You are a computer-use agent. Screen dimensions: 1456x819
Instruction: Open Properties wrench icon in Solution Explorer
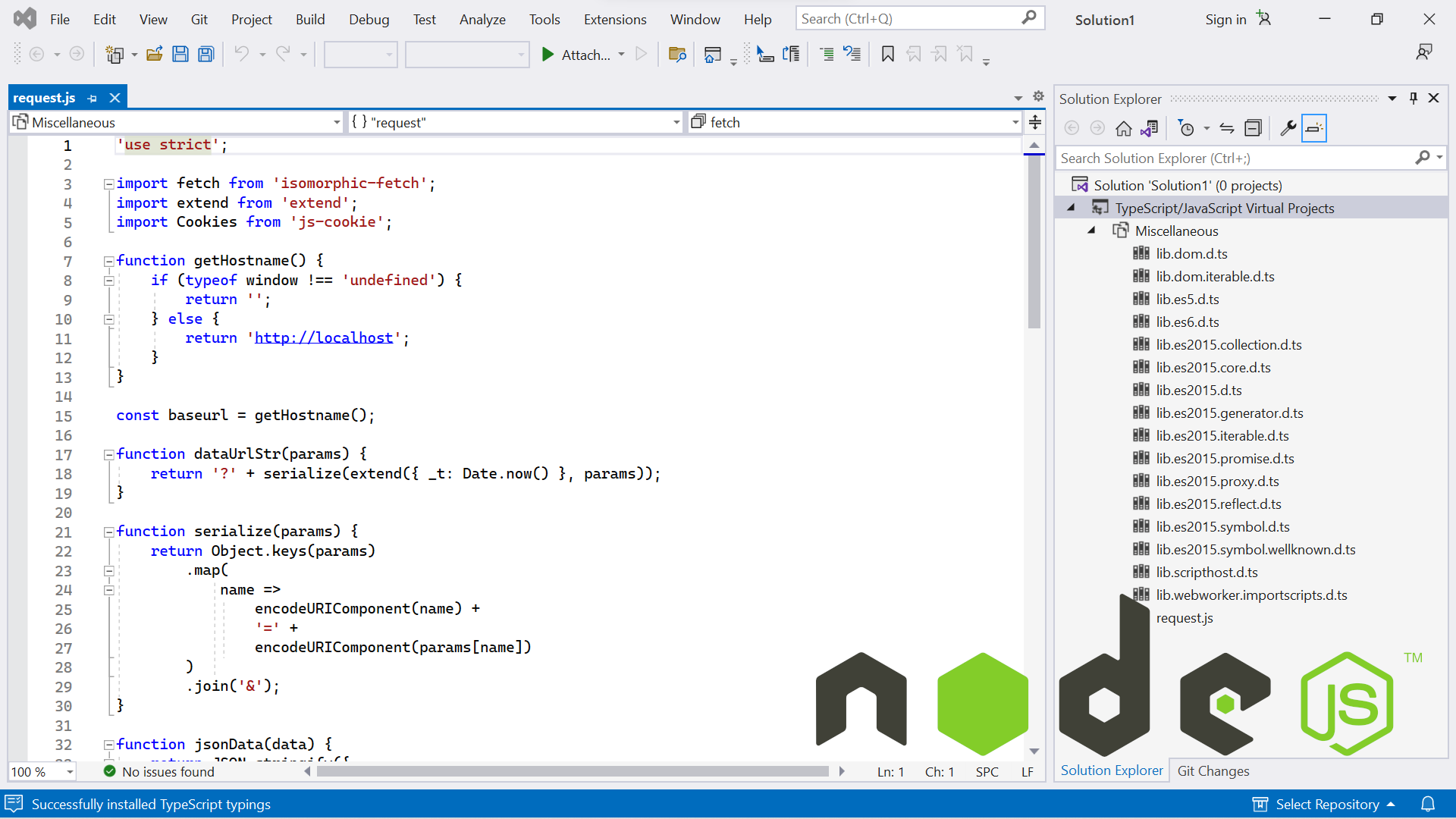1288,129
